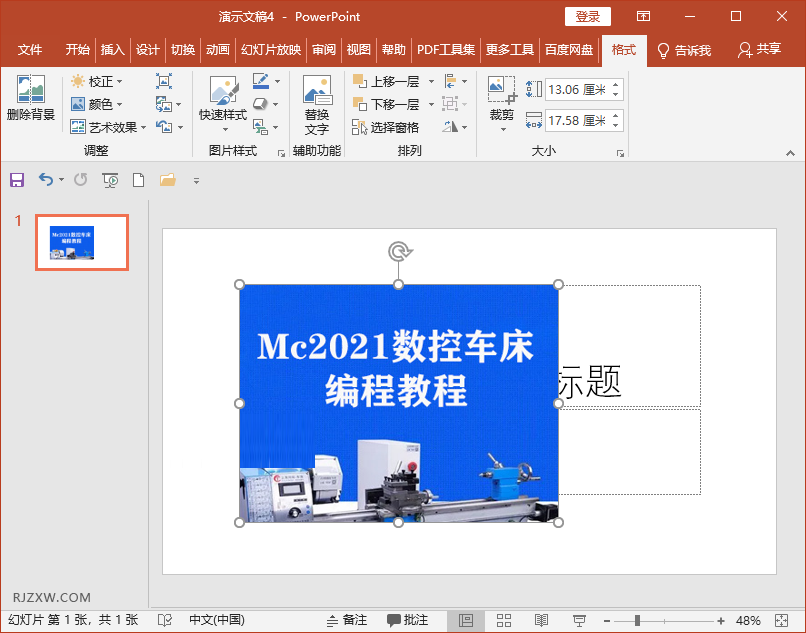Select the slide 1 thumbnail

click(x=82, y=242)
